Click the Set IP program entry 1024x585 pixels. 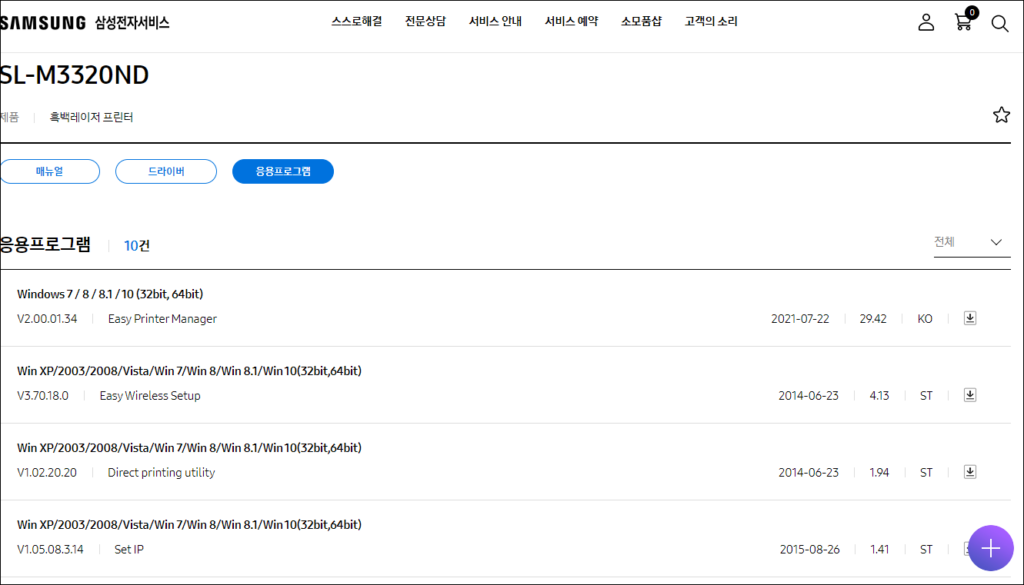coord(129,549)
